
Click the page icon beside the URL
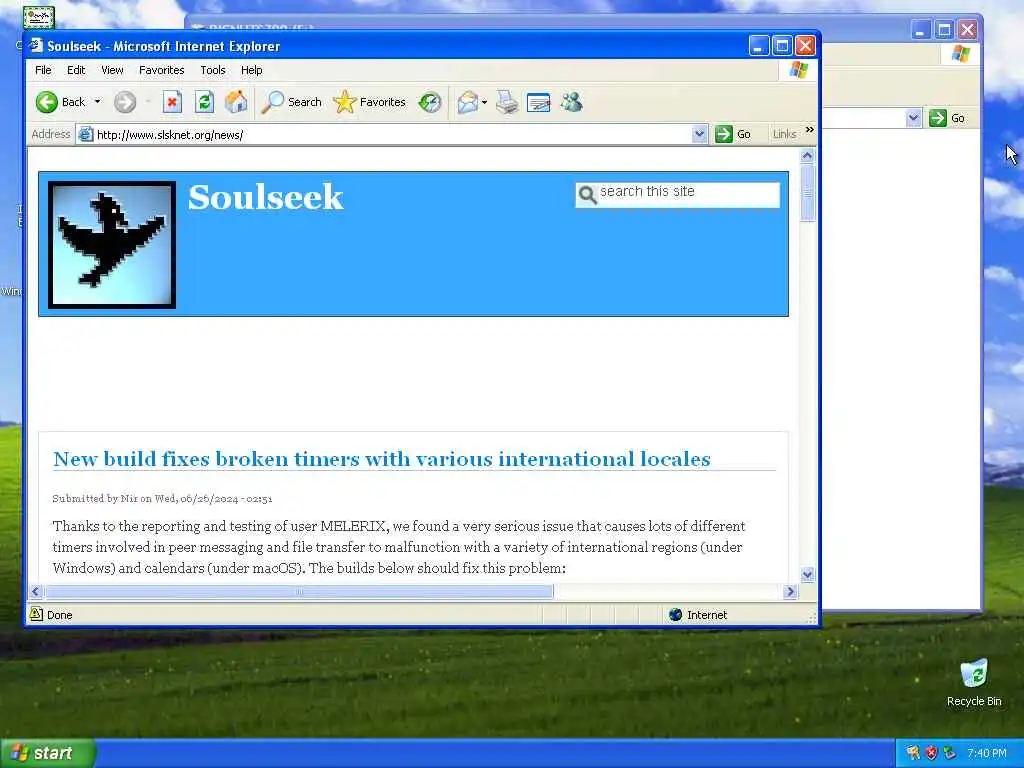86,135
